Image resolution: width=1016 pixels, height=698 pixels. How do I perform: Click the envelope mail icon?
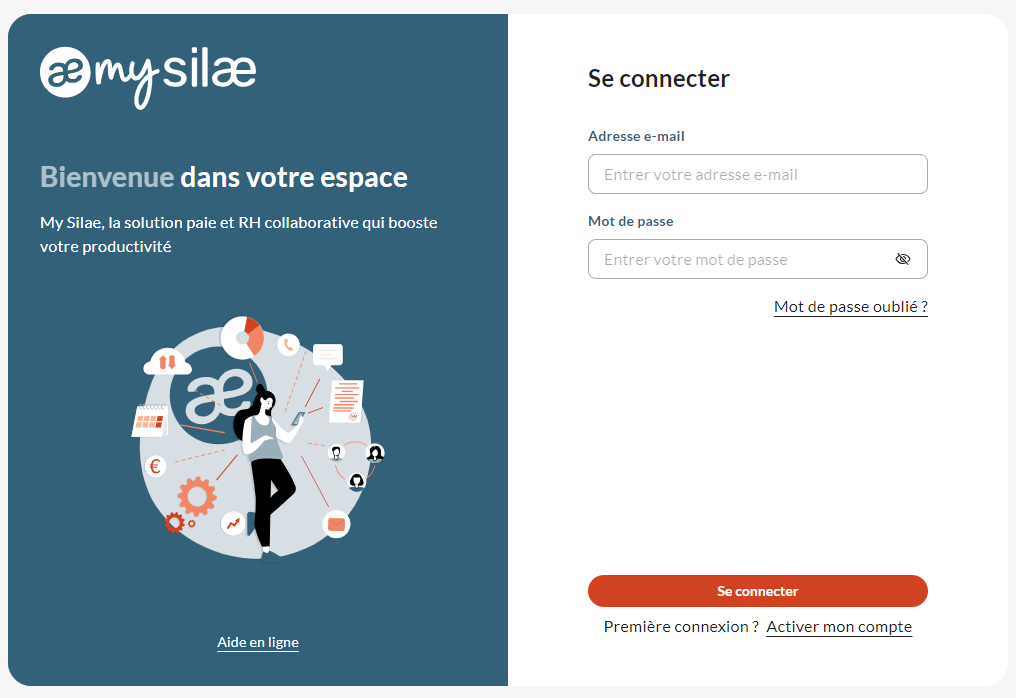(x=336, y=524)
